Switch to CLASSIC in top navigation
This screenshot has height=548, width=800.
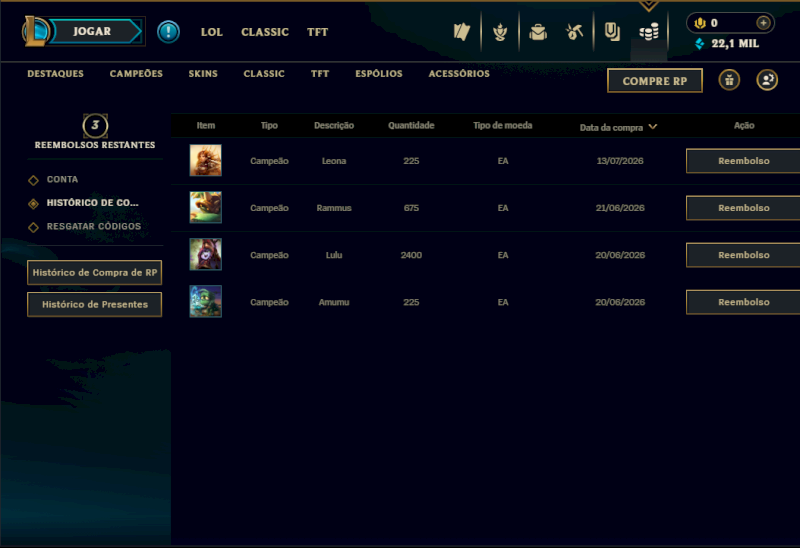[x=265, y=32]
